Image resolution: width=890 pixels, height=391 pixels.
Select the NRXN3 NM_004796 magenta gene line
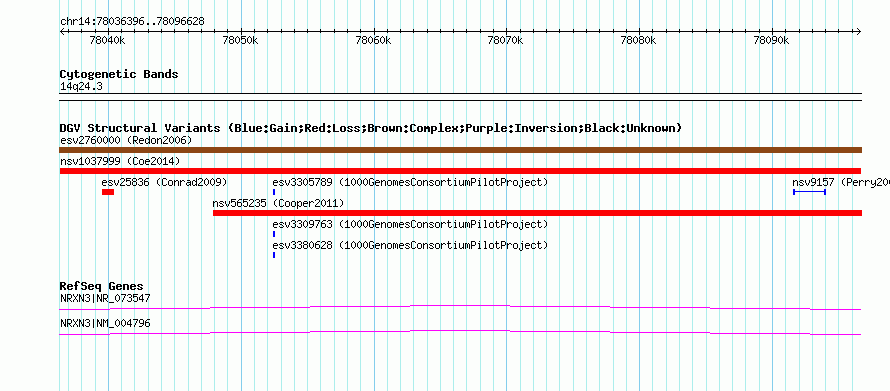tap(460, 333)
